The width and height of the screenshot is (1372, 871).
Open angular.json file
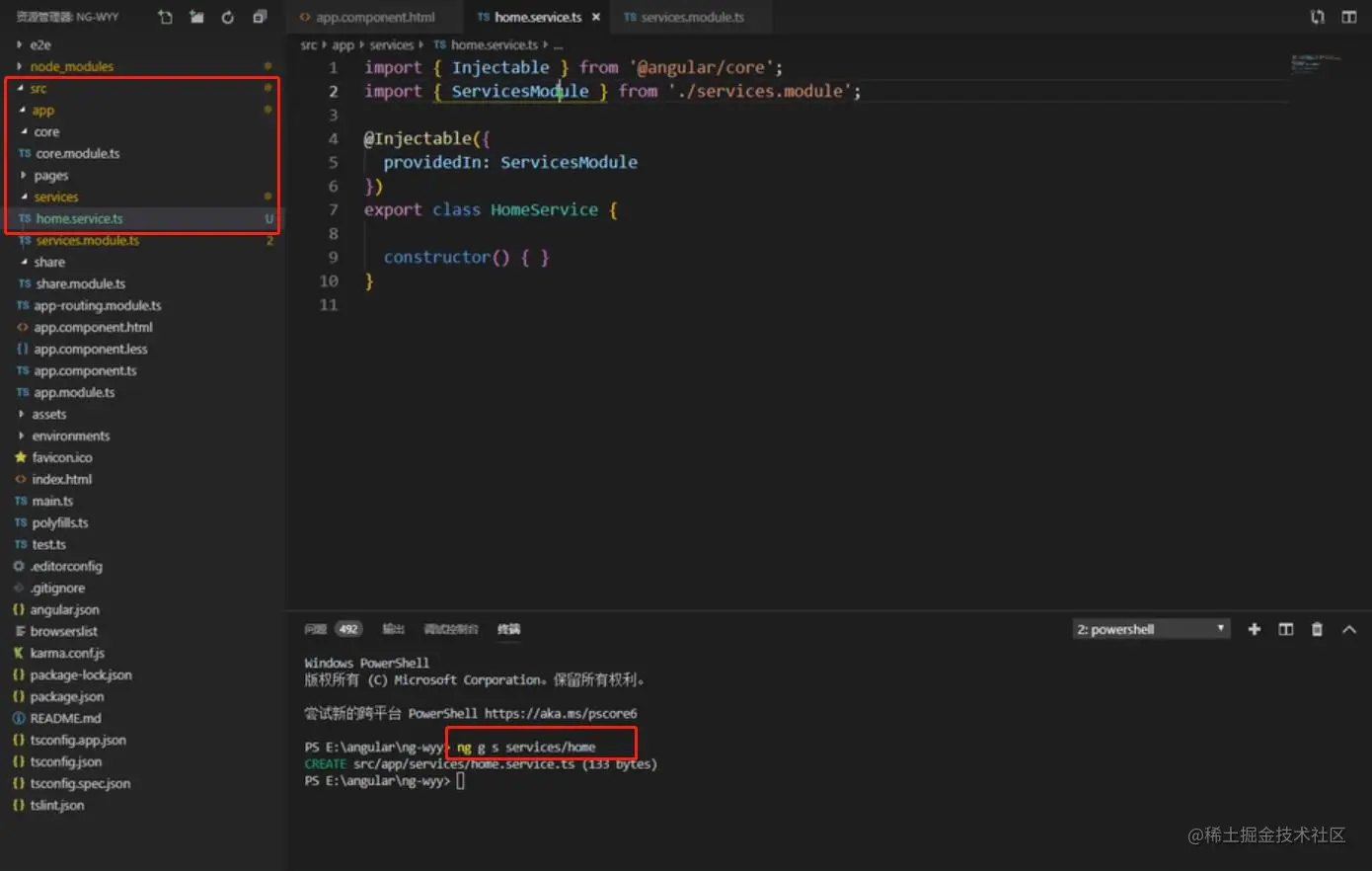click(64, 609)
